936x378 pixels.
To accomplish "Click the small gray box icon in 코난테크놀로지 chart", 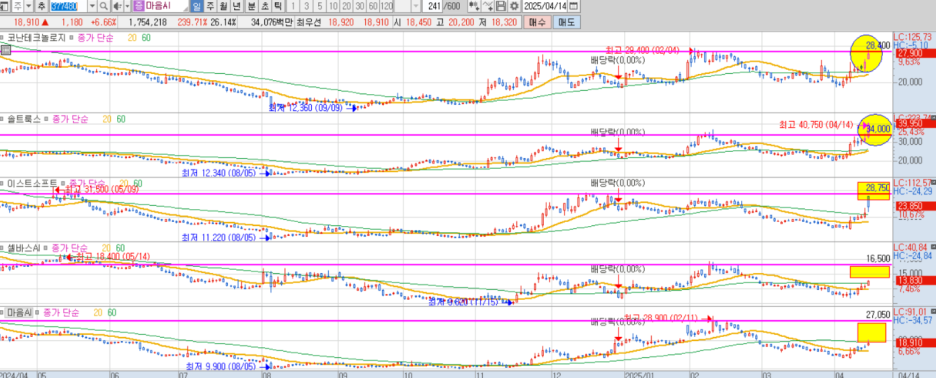I will [6, 51].
